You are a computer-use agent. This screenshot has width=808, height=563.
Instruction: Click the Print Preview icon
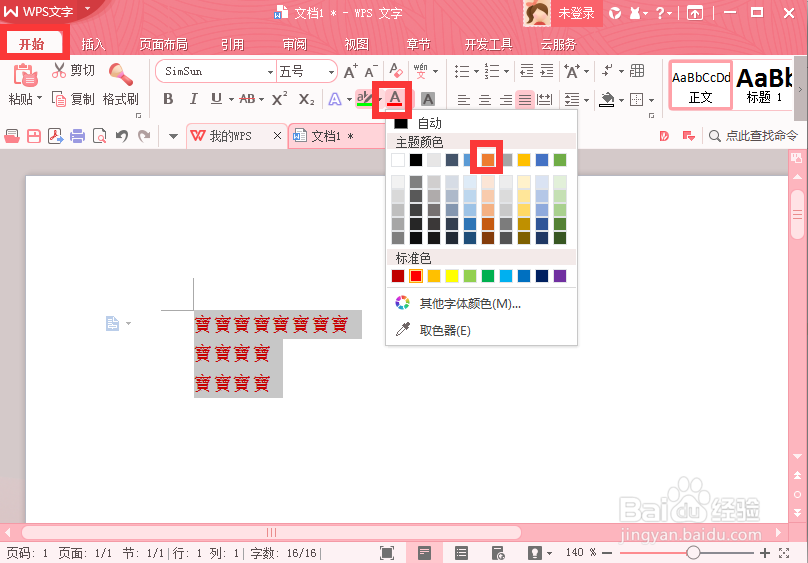click(99, 136)
